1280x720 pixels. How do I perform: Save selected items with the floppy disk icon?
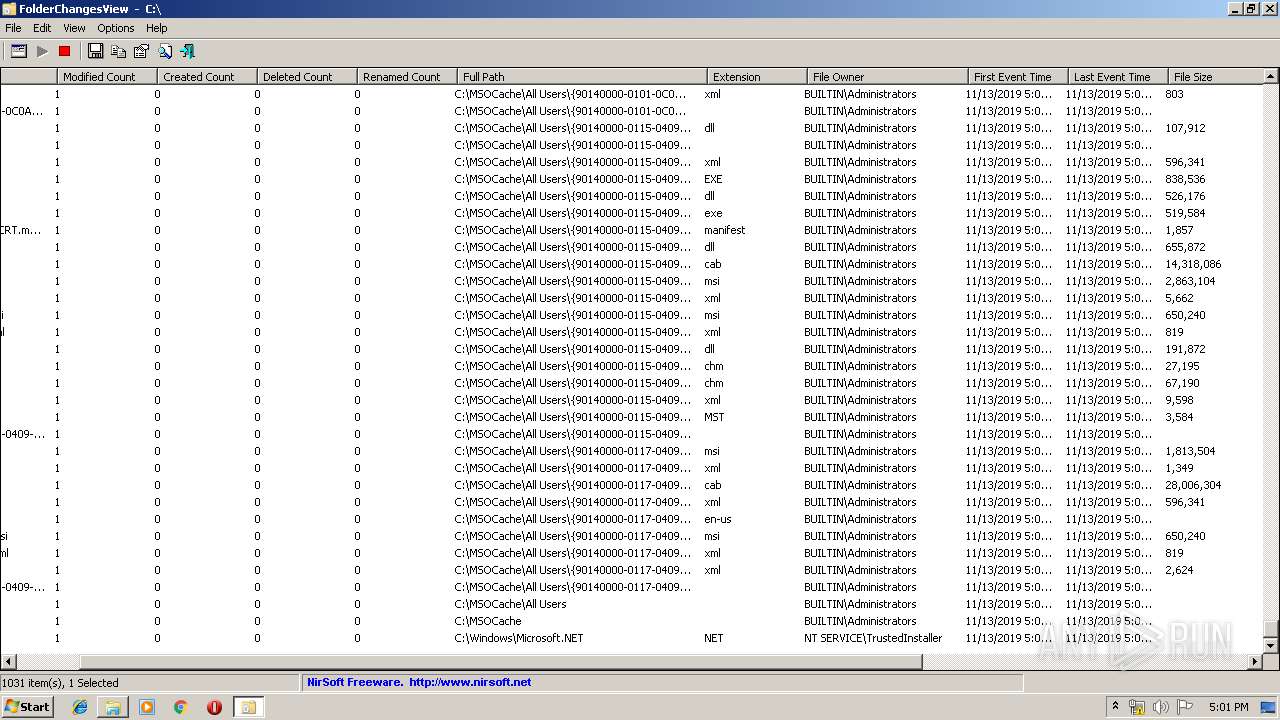tap(96, 51)
